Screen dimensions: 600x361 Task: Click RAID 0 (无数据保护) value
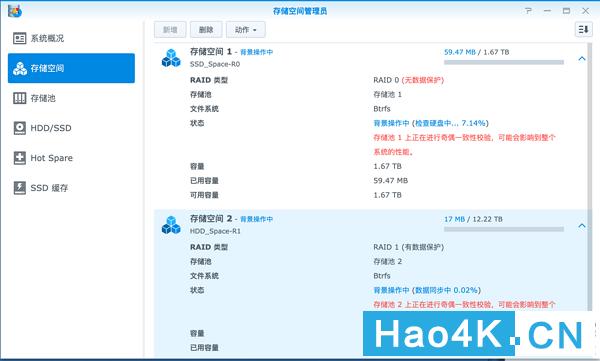tap(409, 80)
